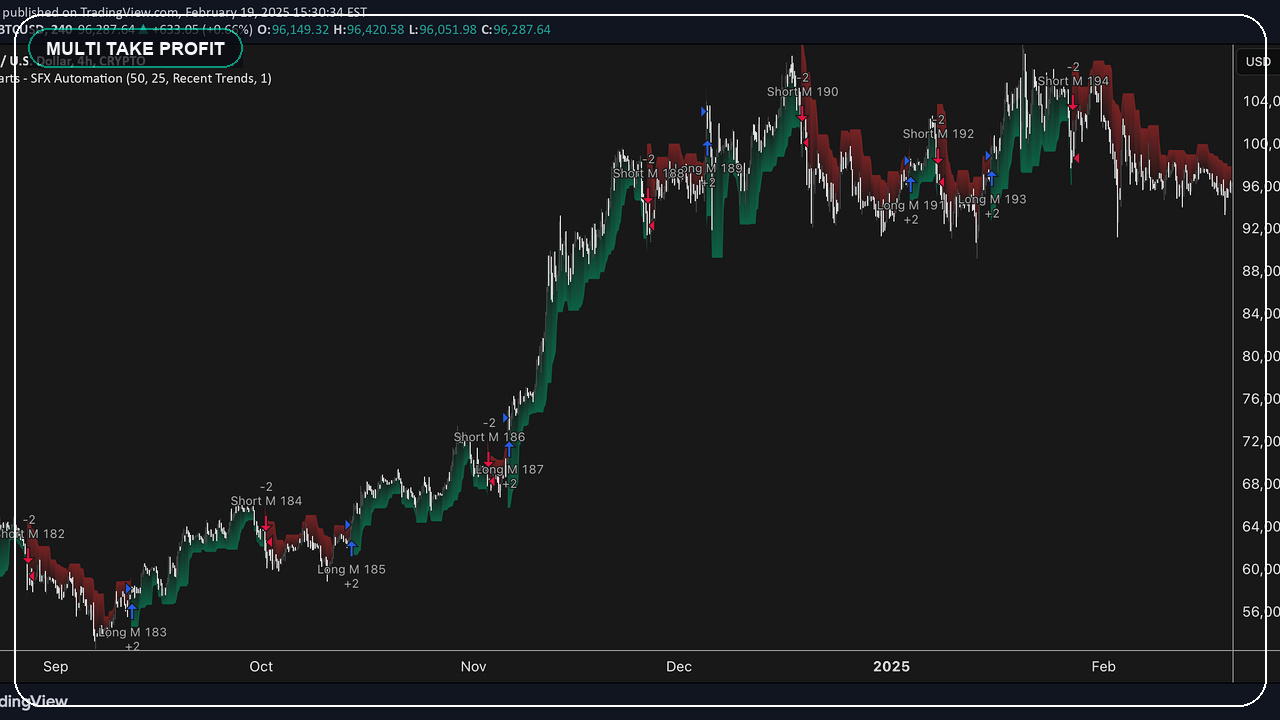Screen dimensions: 1280x720
Task: Select the Short M 186 trade label
Action: pos(489,437)
